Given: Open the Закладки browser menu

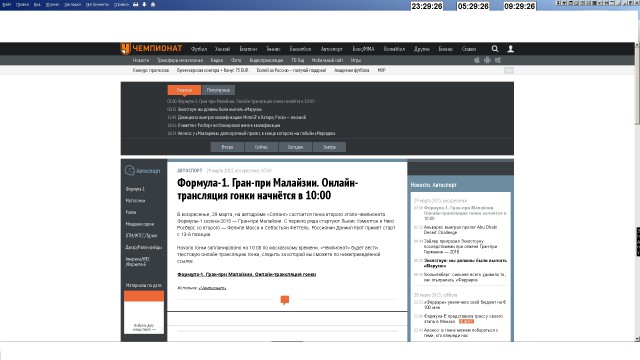Looking at the screenshot, I should (73, 4).
